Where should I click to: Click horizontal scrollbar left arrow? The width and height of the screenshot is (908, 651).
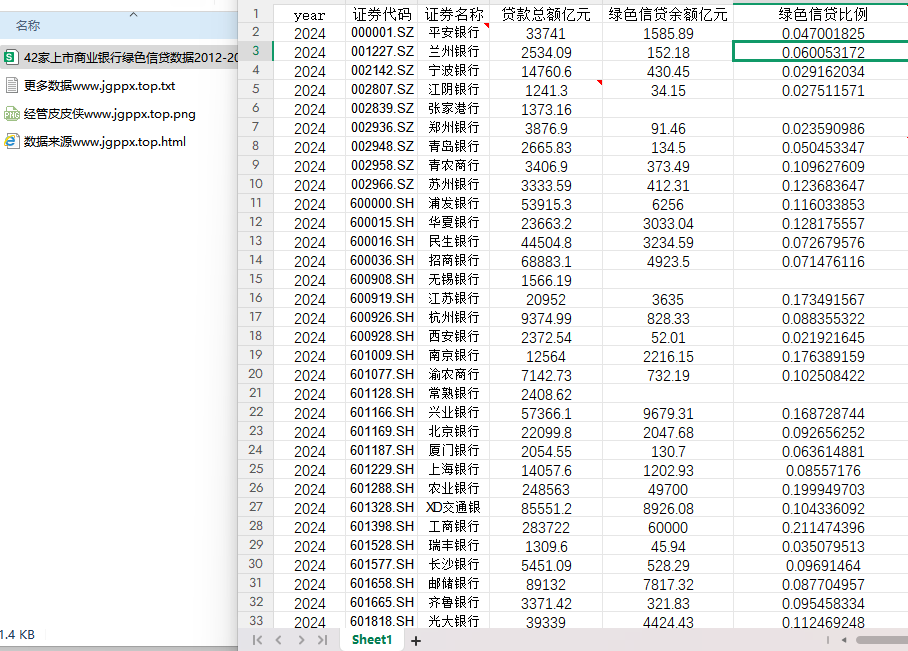(x=844, y=640)
